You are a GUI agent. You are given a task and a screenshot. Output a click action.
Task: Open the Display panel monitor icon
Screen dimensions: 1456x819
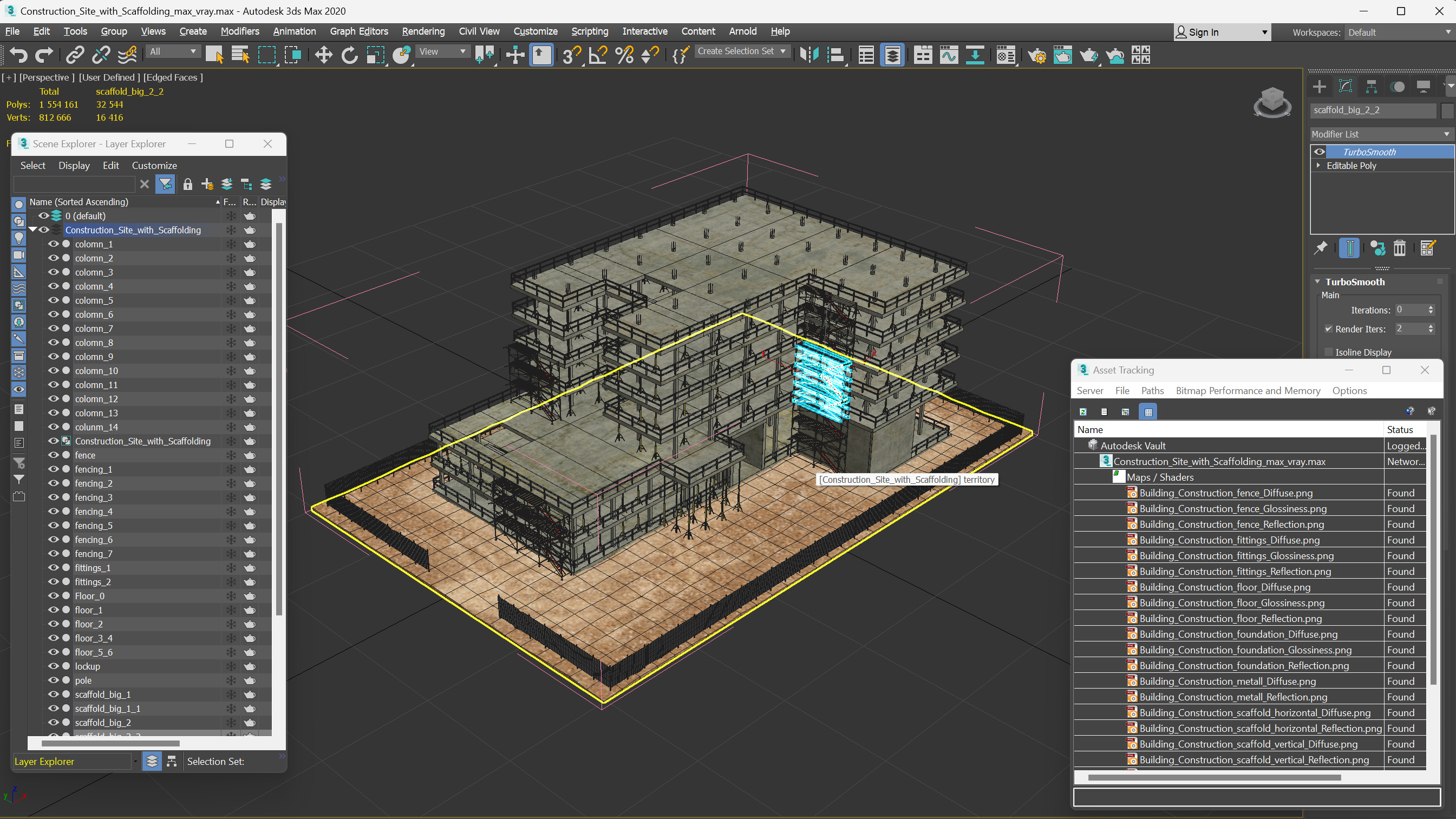(1423, 87)
